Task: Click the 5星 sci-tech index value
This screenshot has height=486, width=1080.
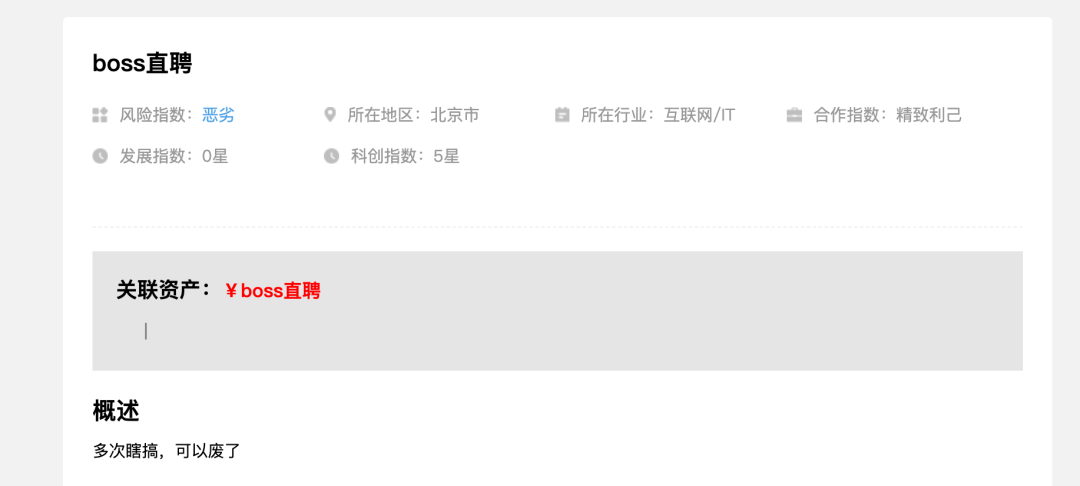Action: point(446,156)
